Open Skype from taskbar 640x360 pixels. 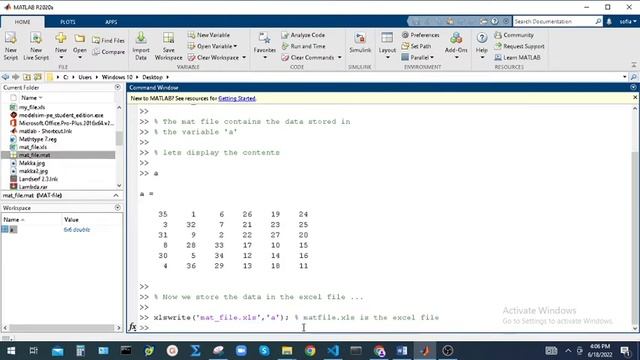(x=264, y=351)
